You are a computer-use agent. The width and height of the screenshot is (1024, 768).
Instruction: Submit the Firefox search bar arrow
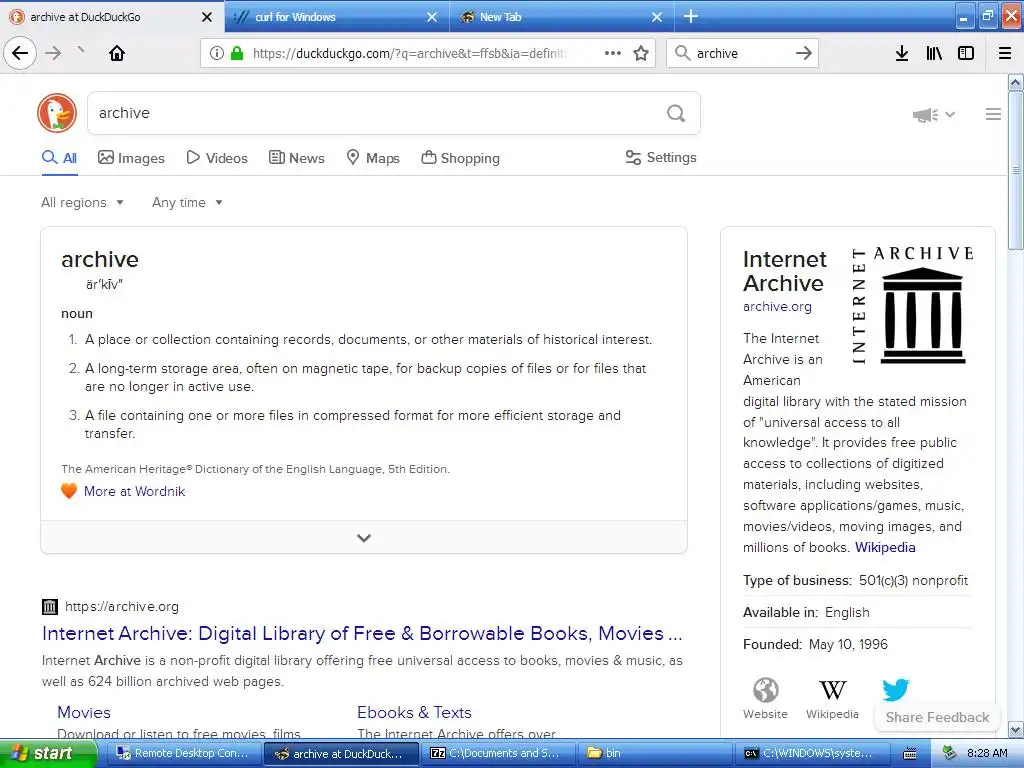tap(804, 54)
